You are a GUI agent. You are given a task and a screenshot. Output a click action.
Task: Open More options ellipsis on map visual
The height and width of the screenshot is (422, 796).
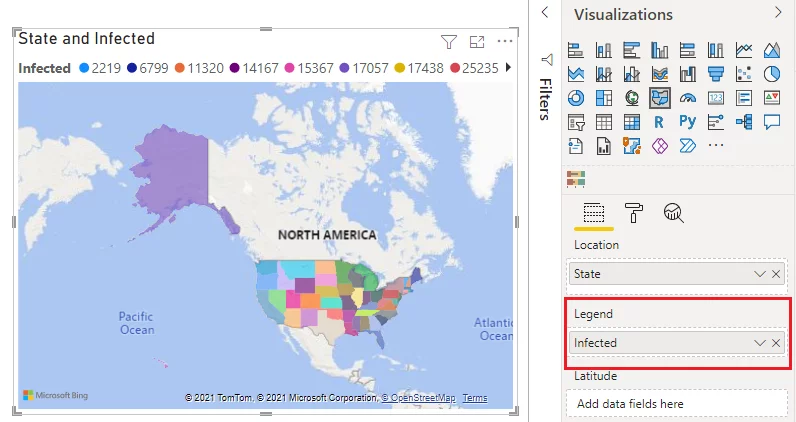505,41
